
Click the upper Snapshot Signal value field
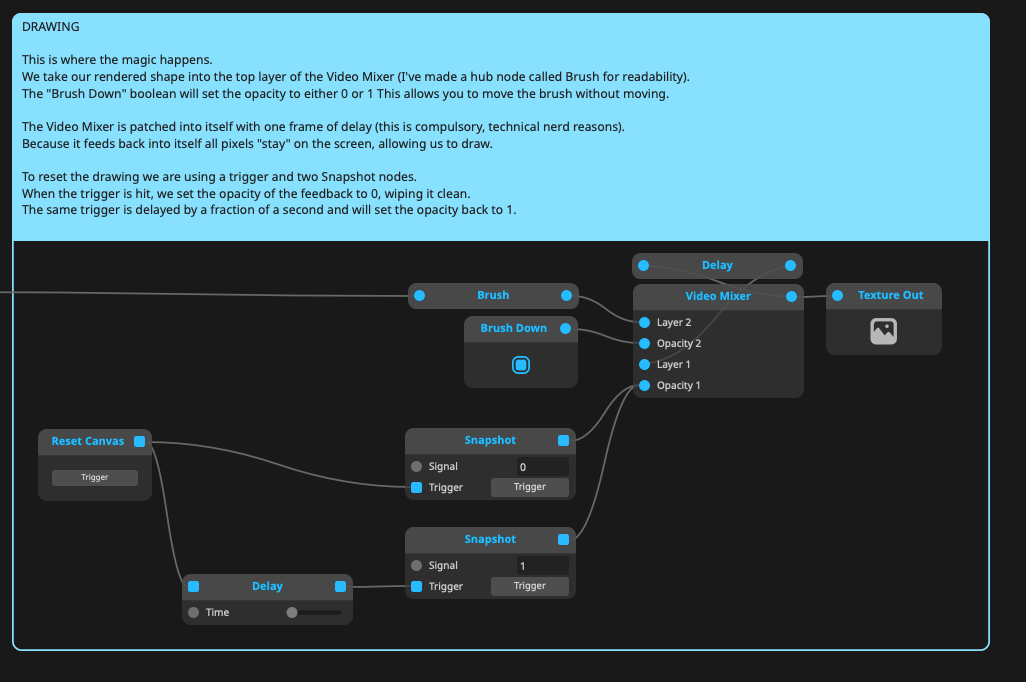pyautogui.click(x=542, y=467)
